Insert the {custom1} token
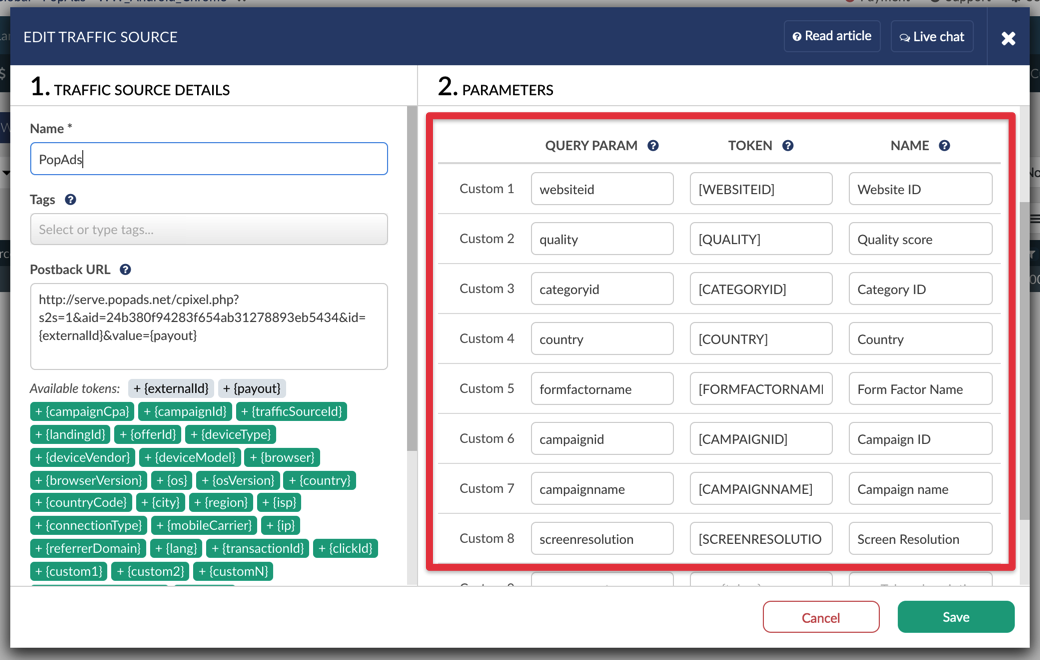 pyautogui.click(x=69, y=572)
